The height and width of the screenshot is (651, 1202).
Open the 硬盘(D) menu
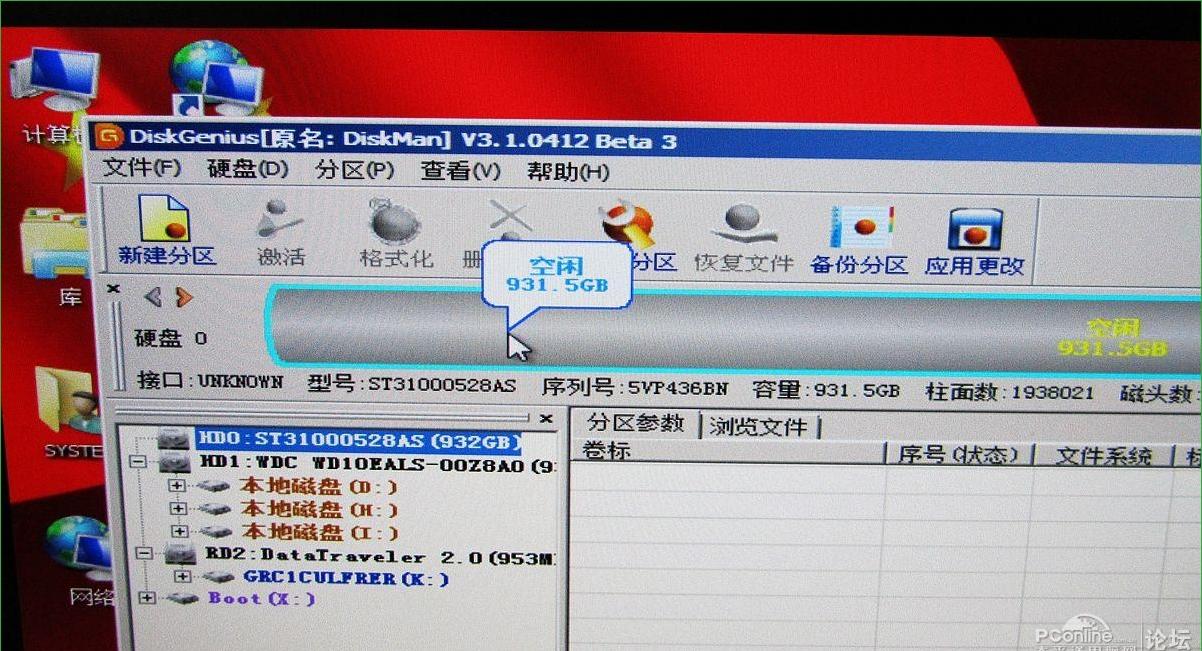[248, 169]
